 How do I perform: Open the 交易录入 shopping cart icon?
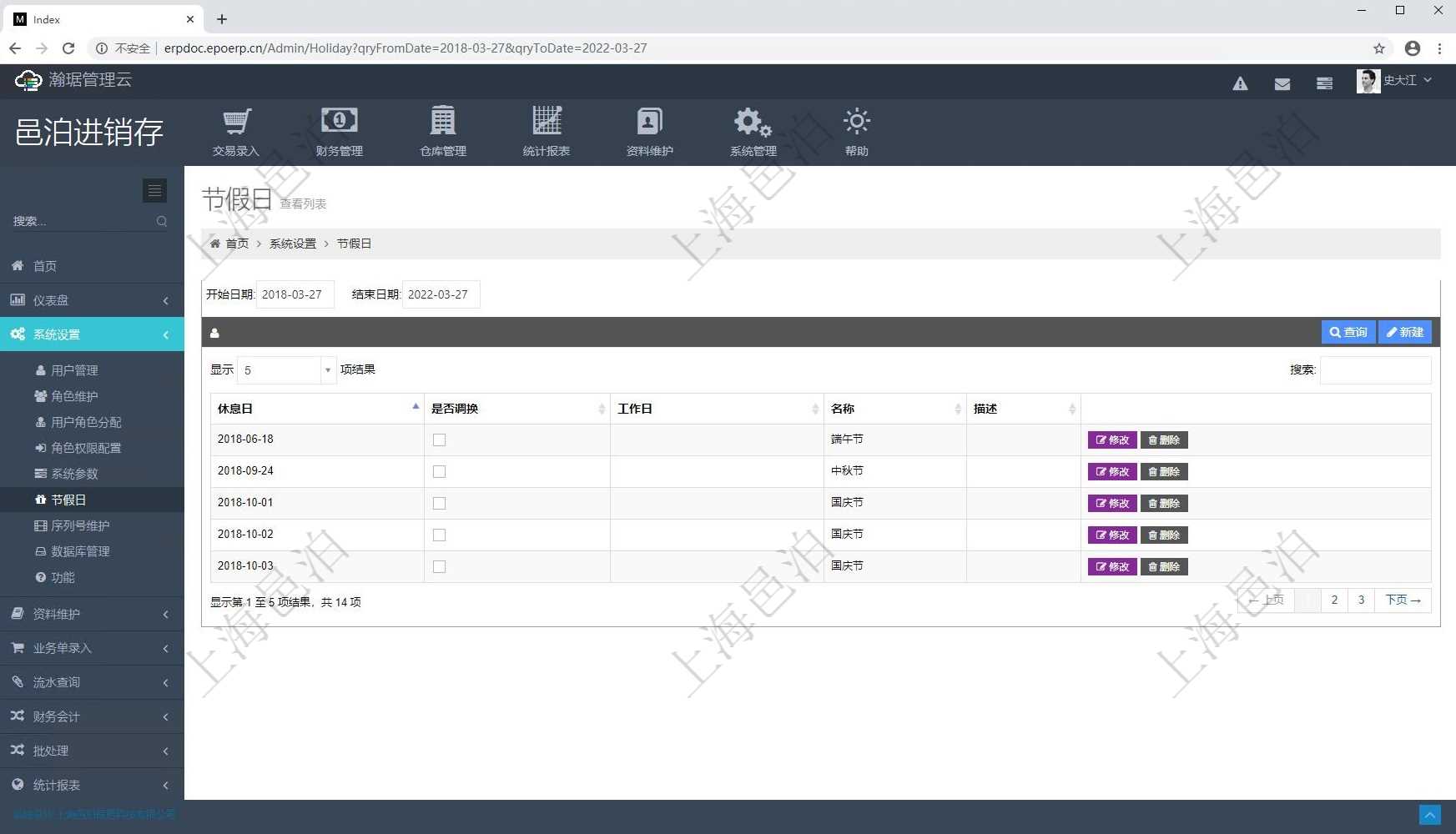[236, 123]
